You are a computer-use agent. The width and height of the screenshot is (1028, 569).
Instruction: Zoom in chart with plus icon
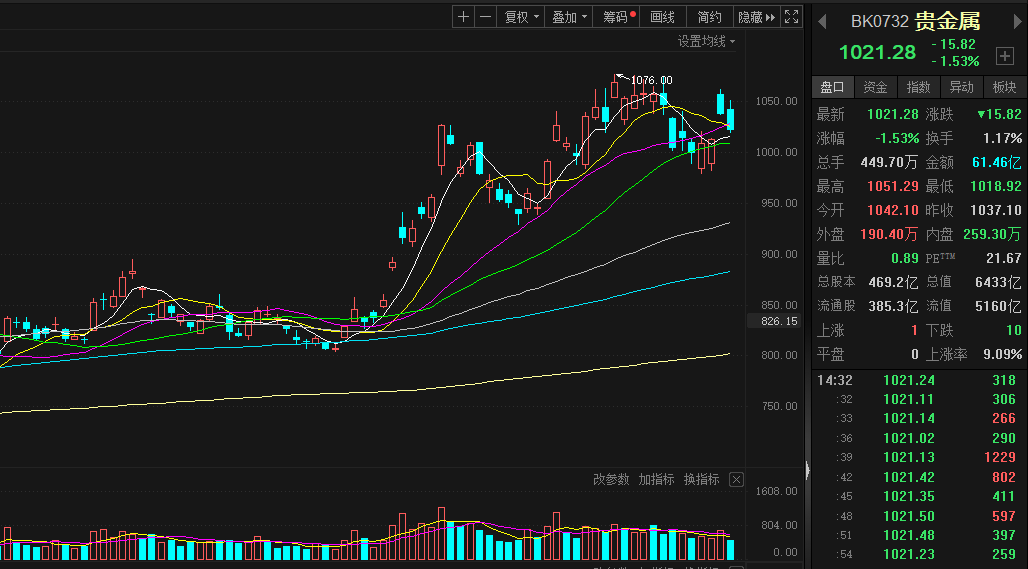[x=463, y=17]
